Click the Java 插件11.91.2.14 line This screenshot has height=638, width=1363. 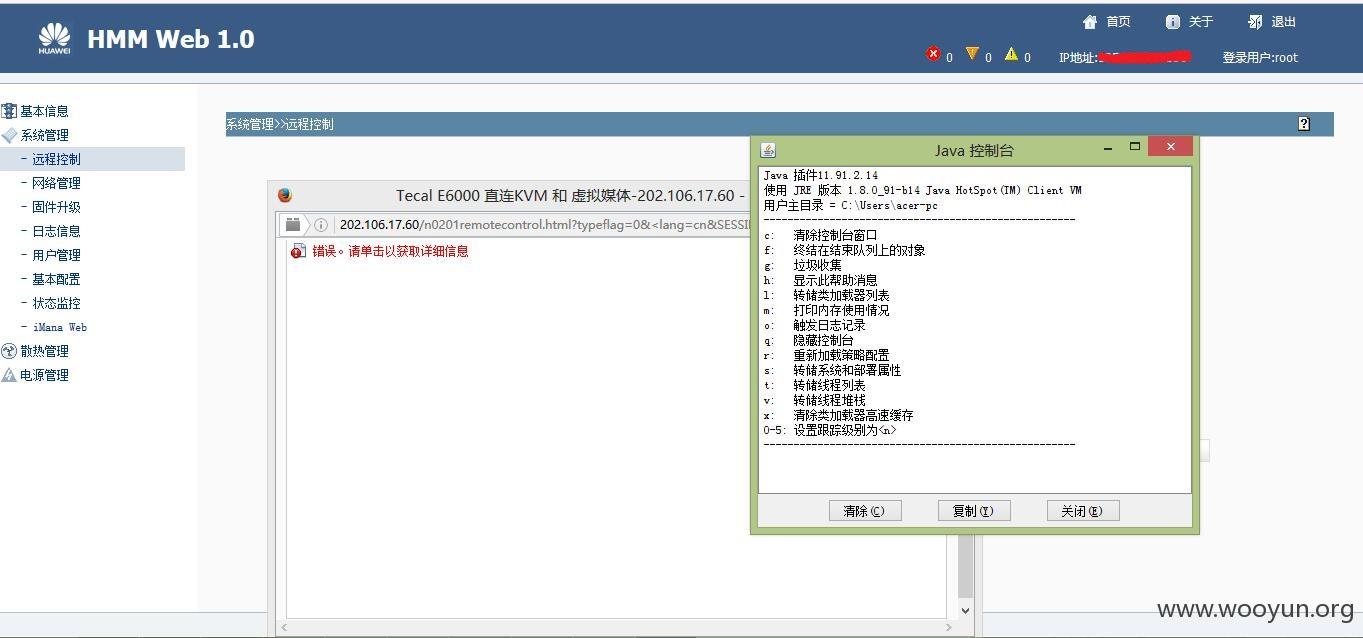(821, 175)
